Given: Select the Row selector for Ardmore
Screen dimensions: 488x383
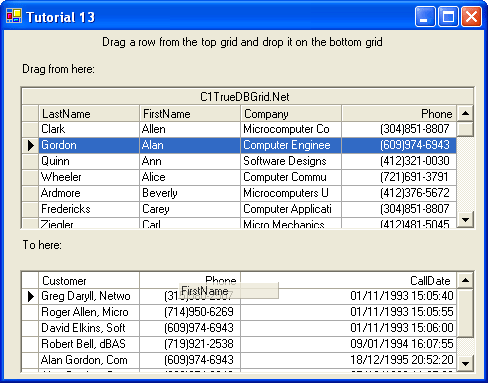Looking at the screenshot, I should pos(31,193).
